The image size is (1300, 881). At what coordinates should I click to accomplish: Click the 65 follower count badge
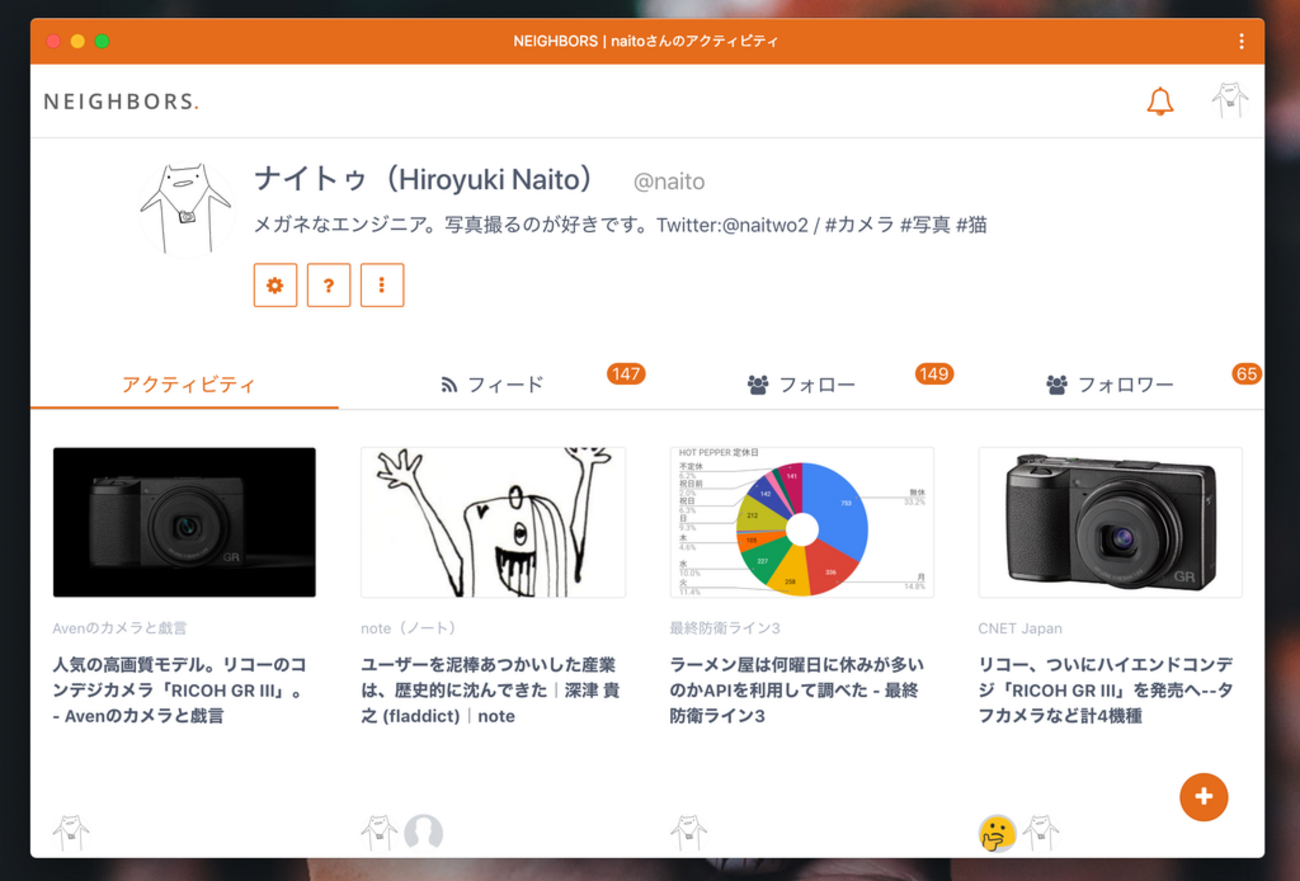pos(1246,374)
